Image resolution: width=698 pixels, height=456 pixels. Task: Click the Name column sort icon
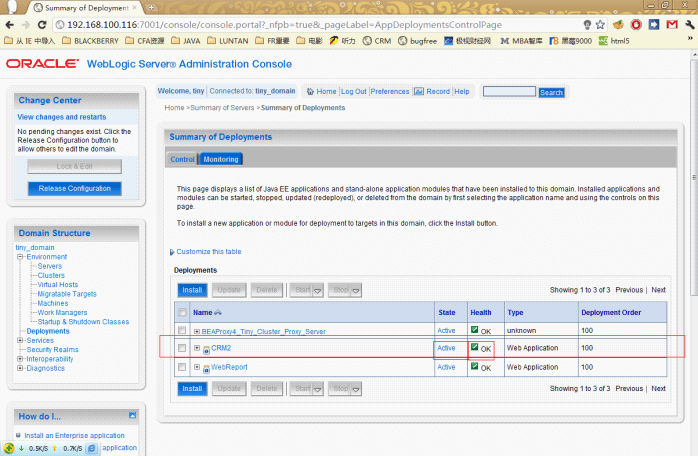[x=218, y=313]
